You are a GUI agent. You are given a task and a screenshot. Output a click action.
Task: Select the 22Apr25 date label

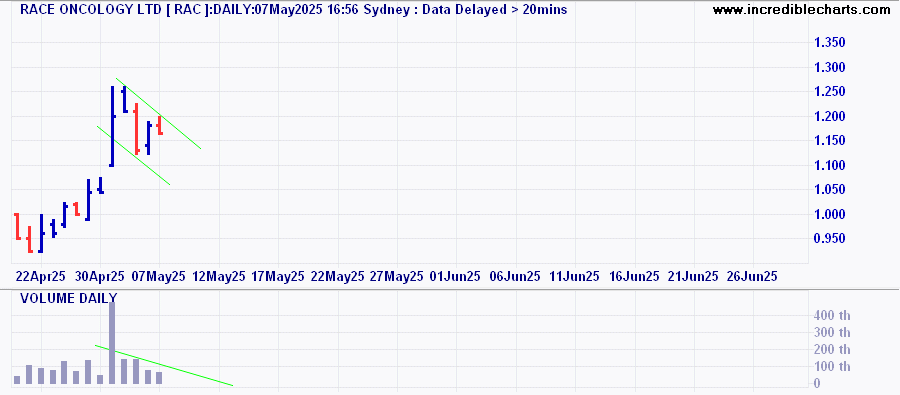[40, 276]
